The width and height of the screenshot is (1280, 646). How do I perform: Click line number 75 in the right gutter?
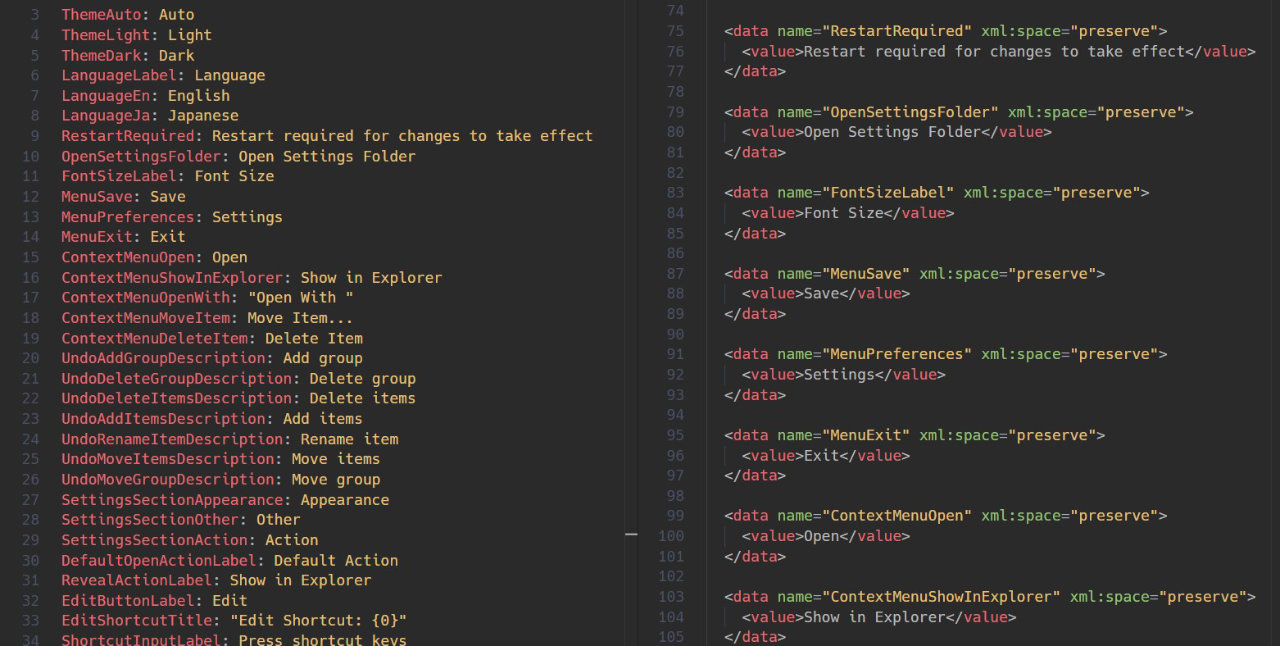675,31
